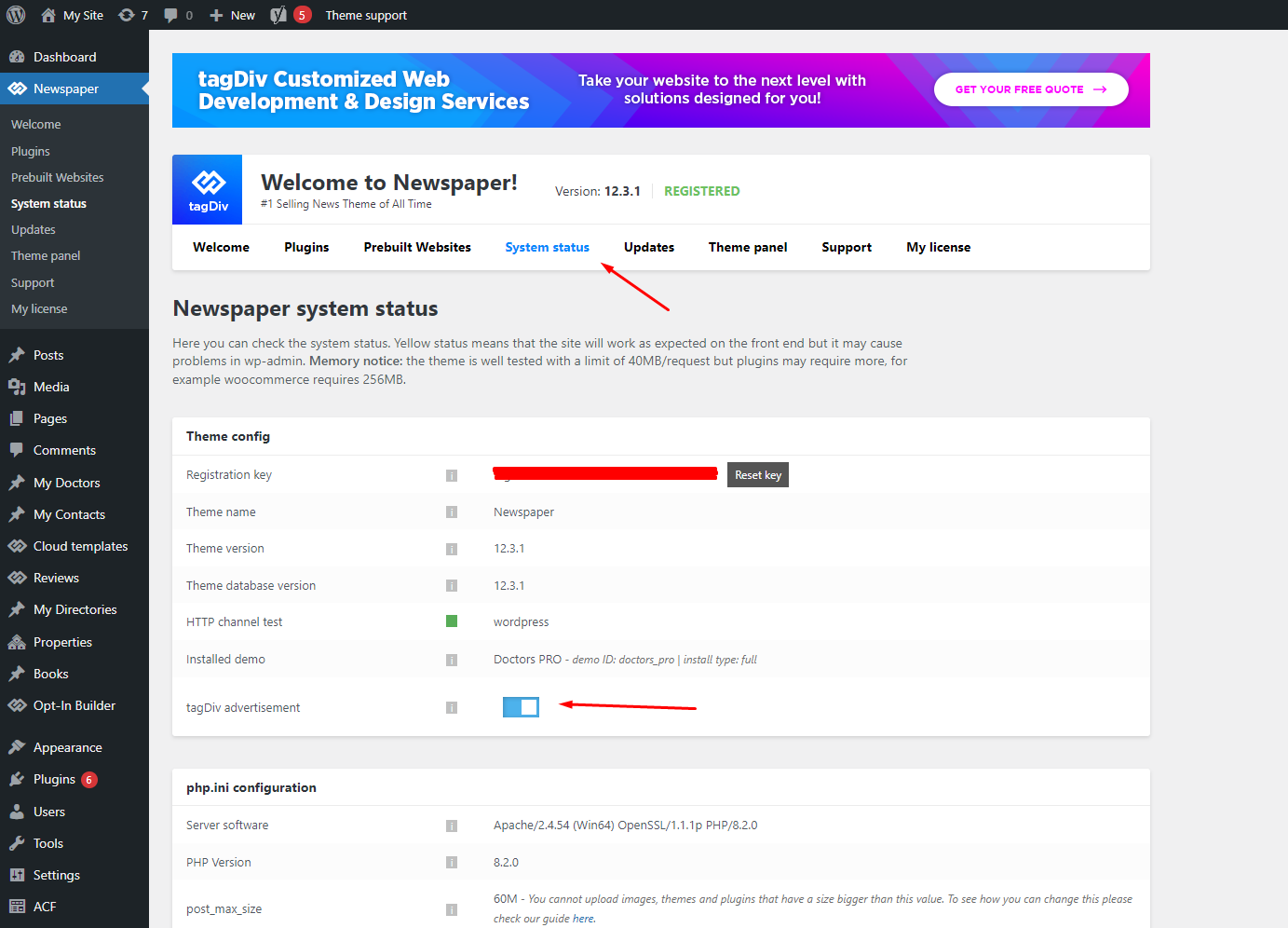1288x928 pixels.
Task: Open Newspaper menu in the sidebar
Action: click(x=75, y=89)
